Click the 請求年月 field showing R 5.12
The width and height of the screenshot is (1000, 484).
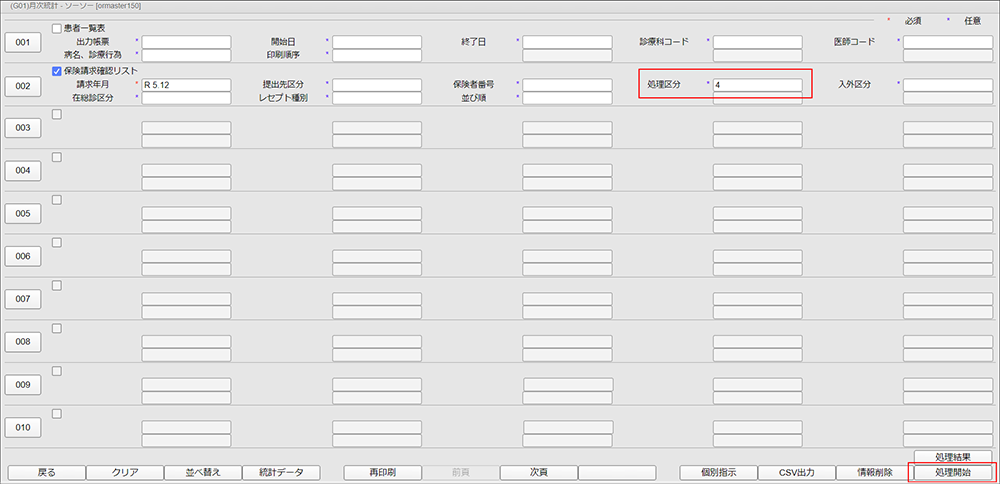point(186,85)
